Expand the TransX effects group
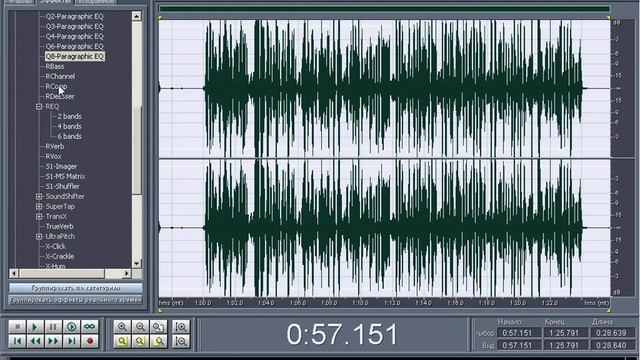640x360 pixels. (39, 216)
